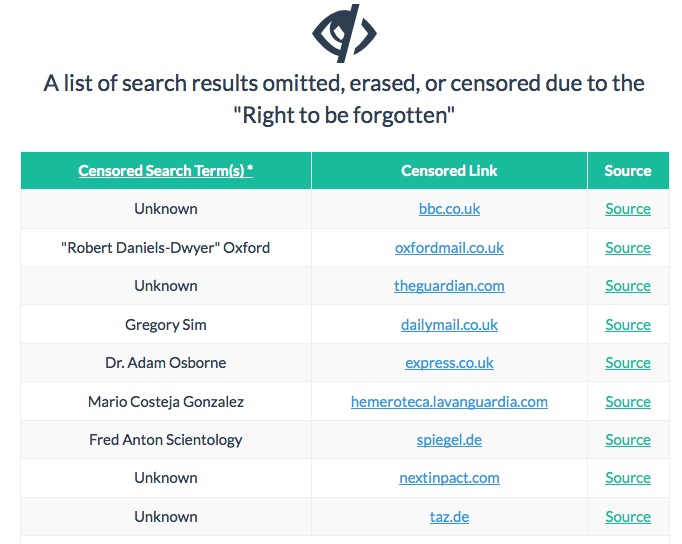The width and height of the screenshot is (682, 544).
Task: Open Source link for theguardian.com row
Action: (628, 286)
